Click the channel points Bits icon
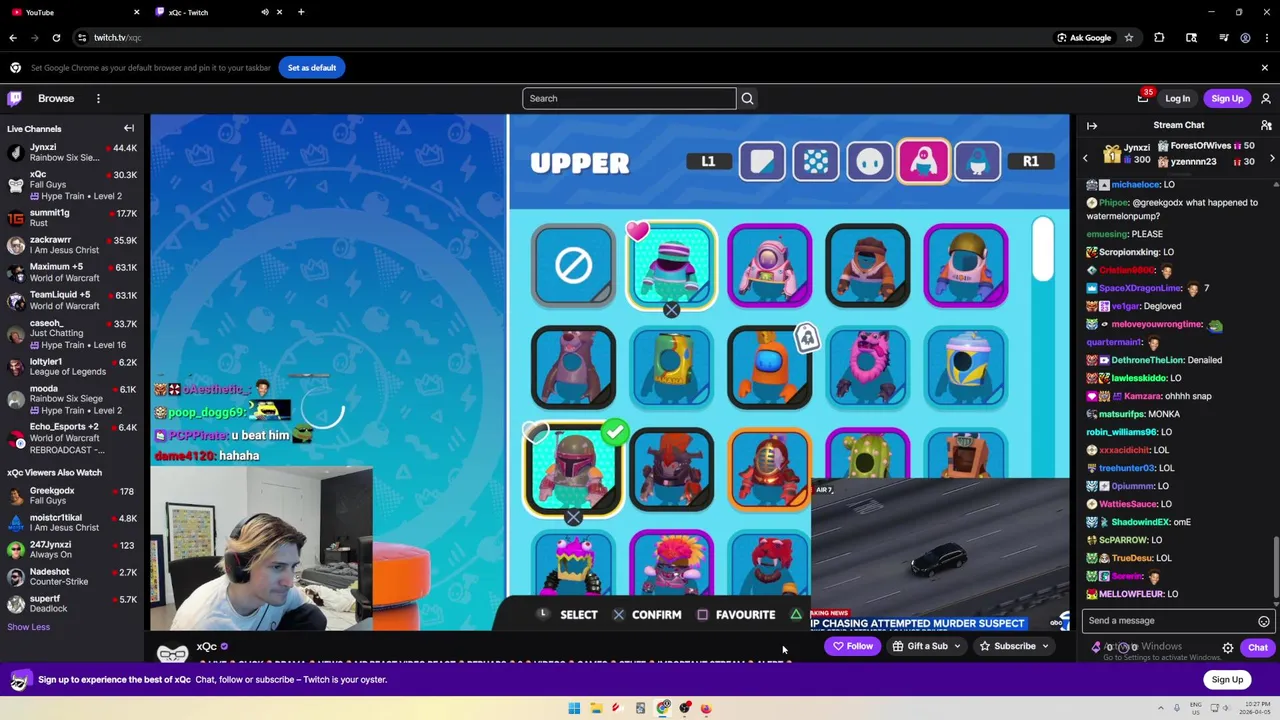Viewport: 1280px width, 720px height. (1096, 648)
